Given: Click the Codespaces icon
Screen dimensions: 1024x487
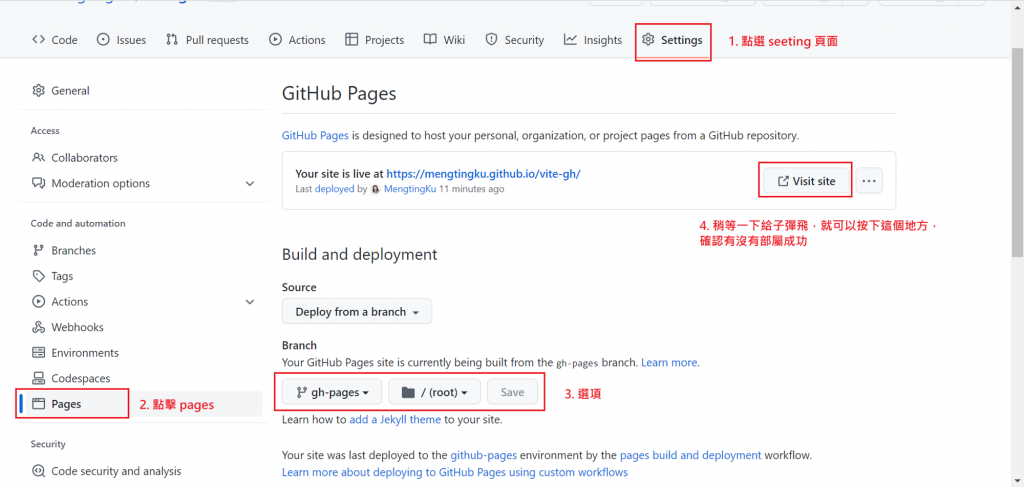Looking at the screenshot, I should (39, 379).
